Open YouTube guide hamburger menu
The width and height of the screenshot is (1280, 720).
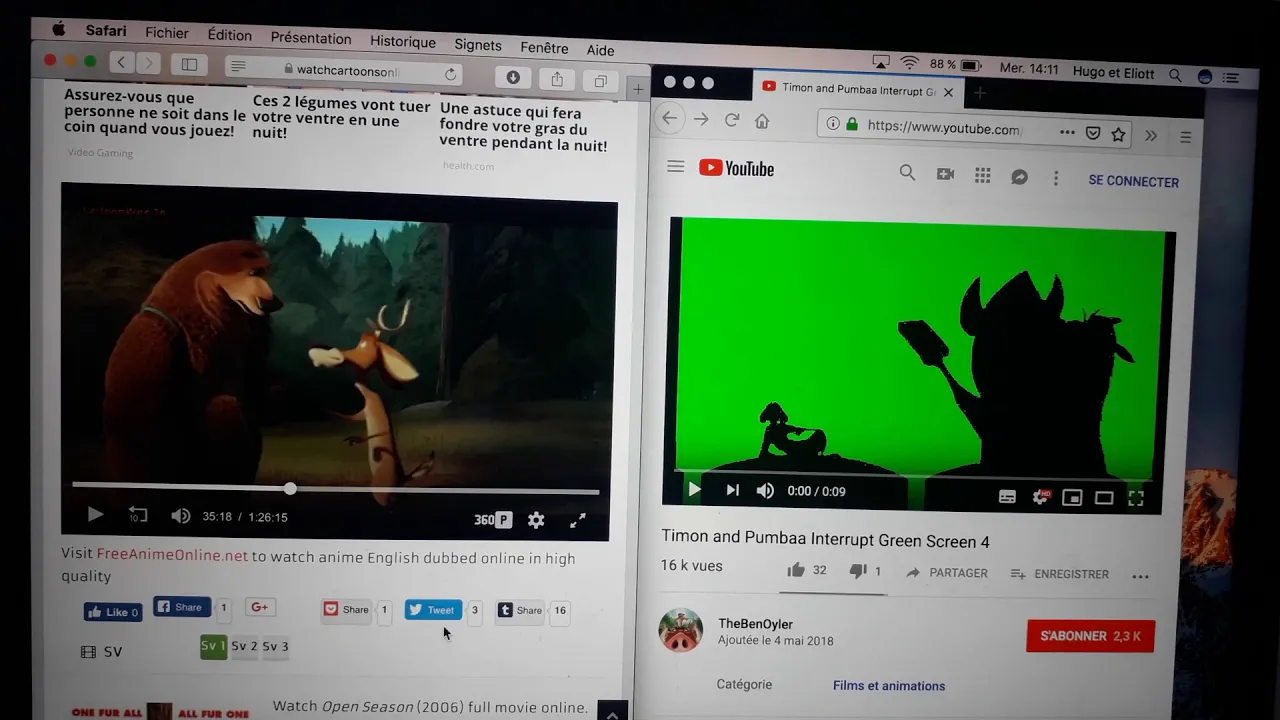[x=675, y=166]
